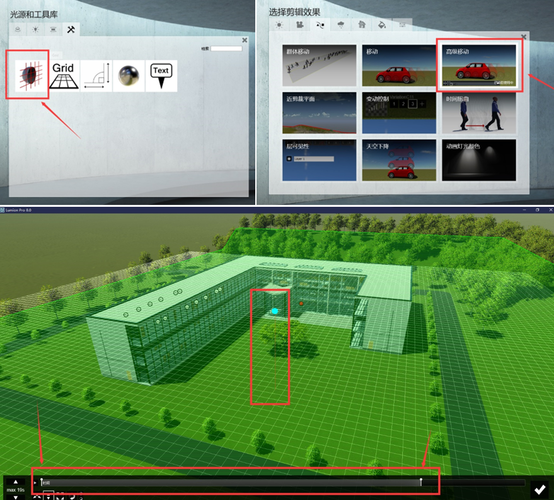
Task: Click the start keyframe marker on the timeline
Action: click(x=42, y=481)
